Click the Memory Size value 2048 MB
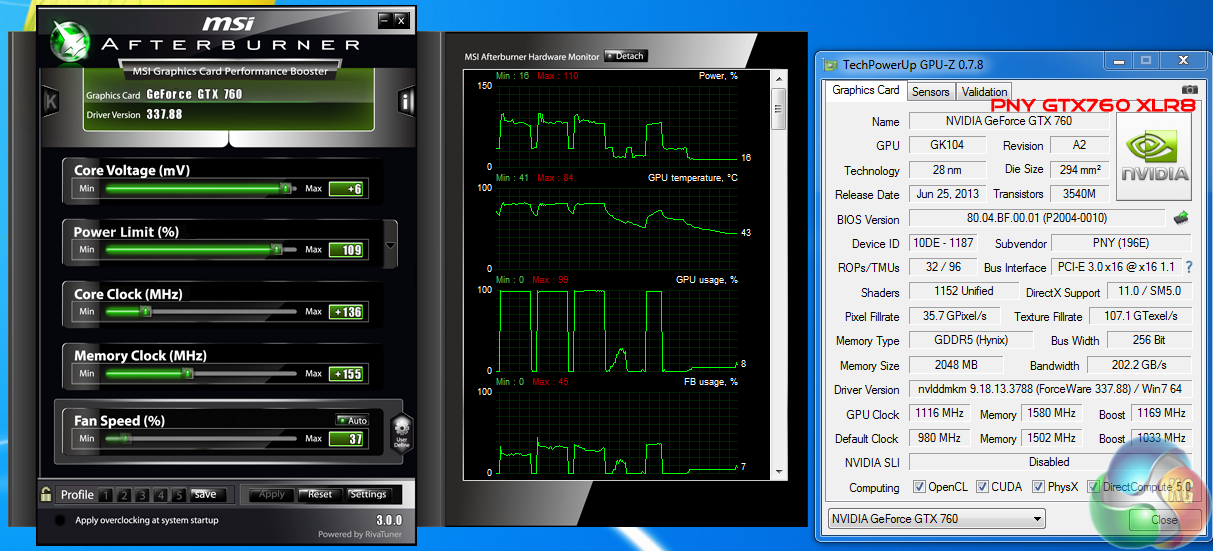 955,365
